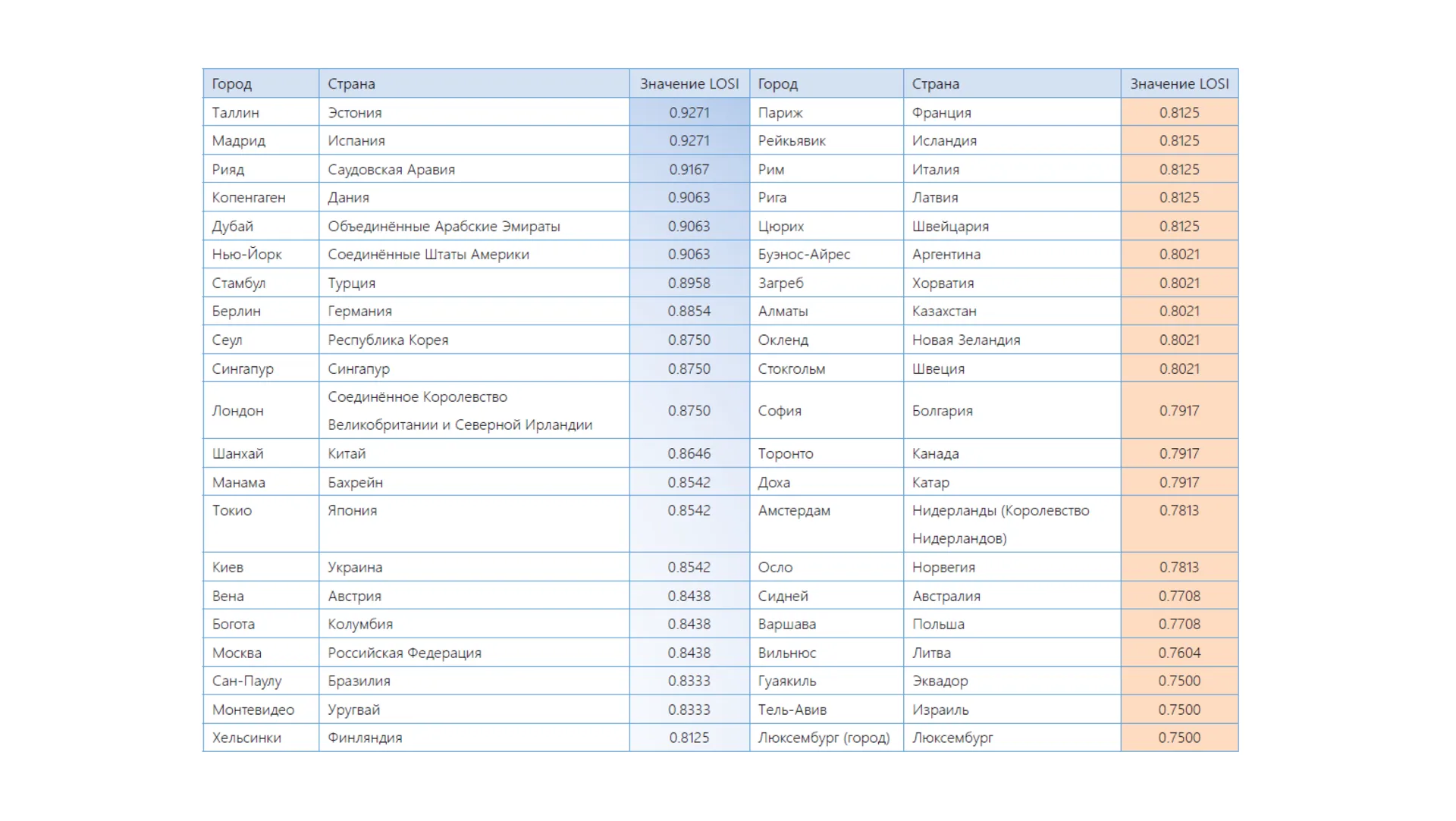This screenshot has width=1456, height=821.
Task: Select the Дания country cell
Action: 474,197
